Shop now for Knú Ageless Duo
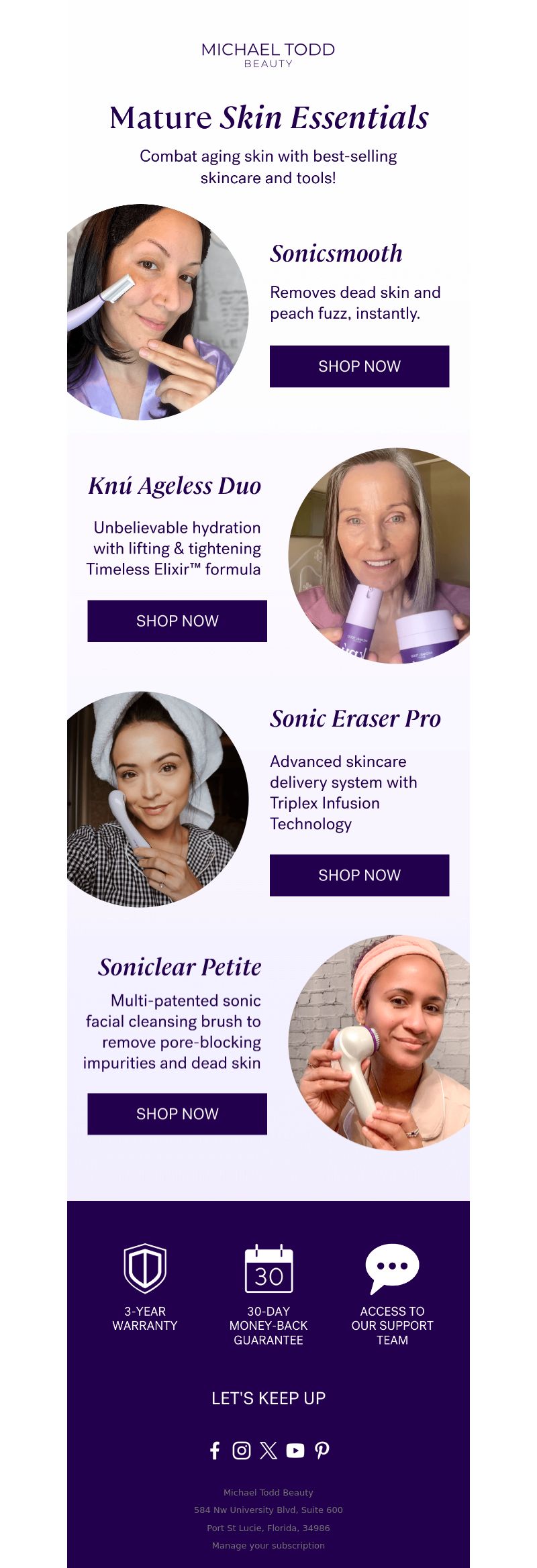This screenshot has height=1568, width=537. pyautogui.click(x=177, y=621)
